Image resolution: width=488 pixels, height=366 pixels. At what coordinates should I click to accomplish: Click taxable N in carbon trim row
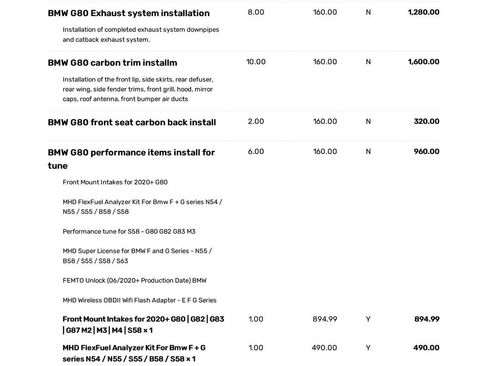coord(368,62)
